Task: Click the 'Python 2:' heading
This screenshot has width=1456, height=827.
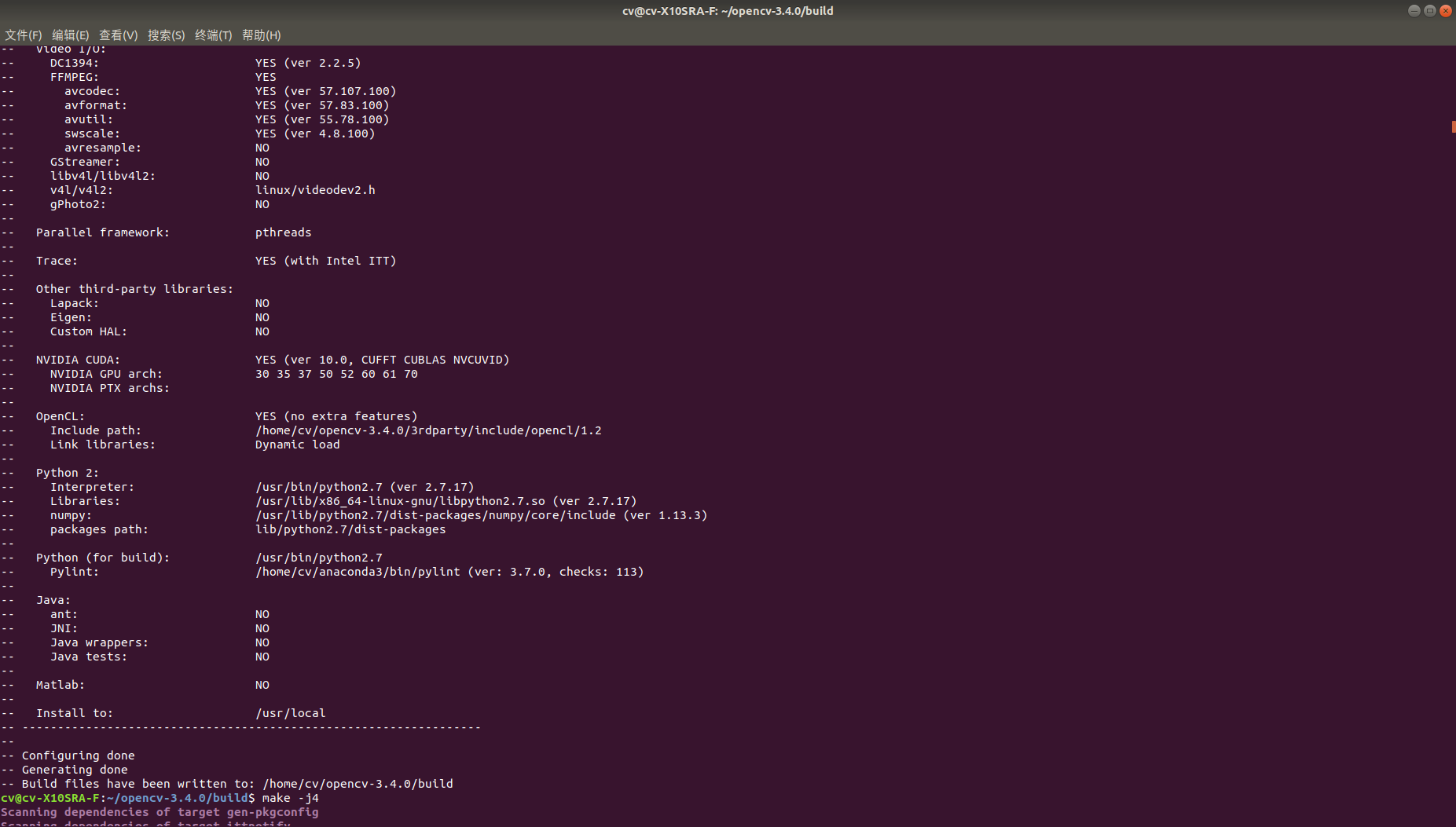Action: (x=68, y=473)
